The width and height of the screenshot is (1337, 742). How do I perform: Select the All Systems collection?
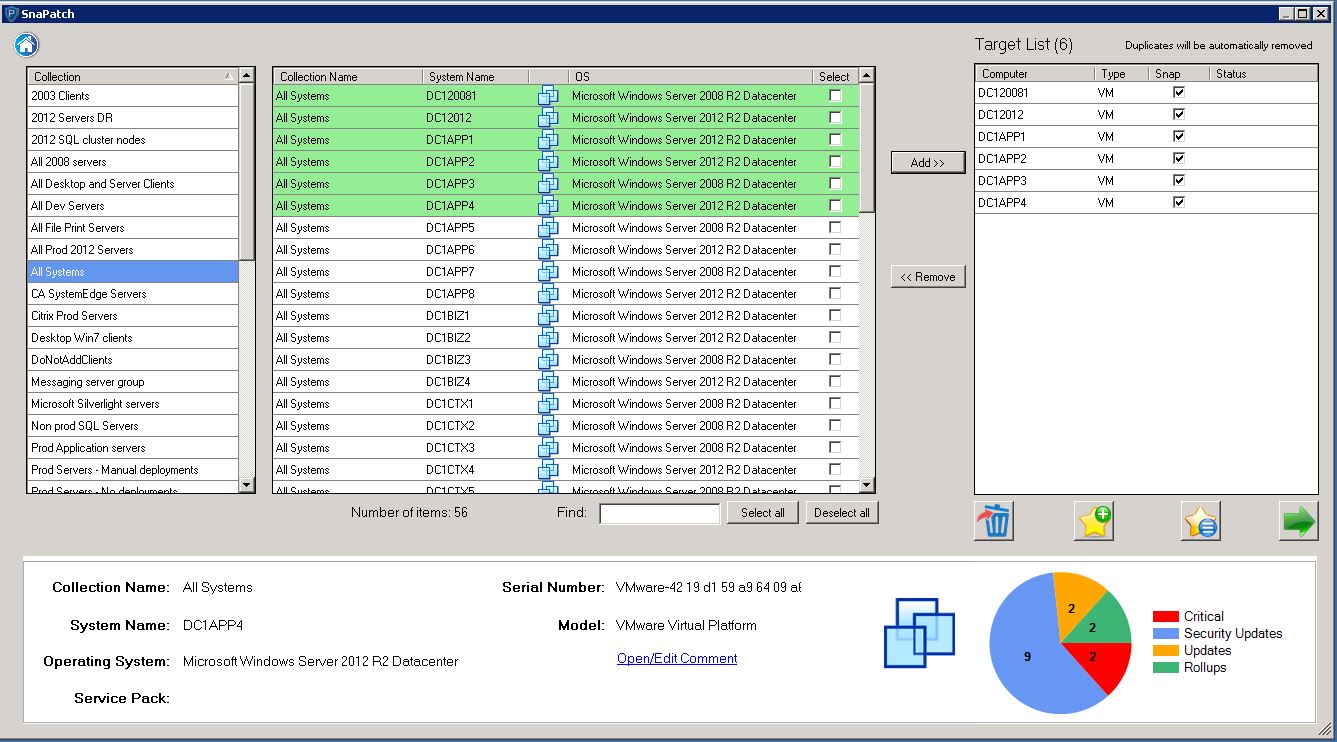133,272
